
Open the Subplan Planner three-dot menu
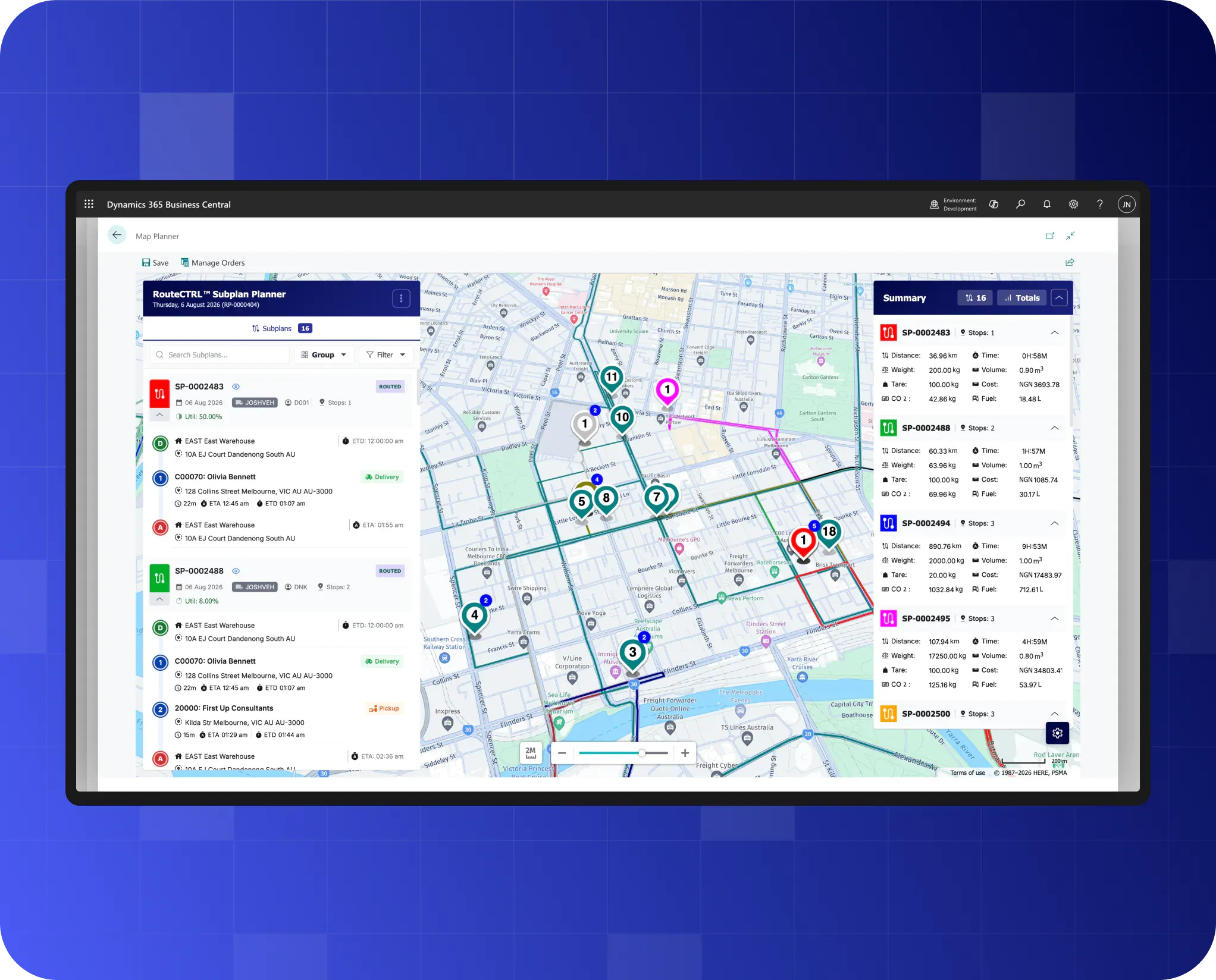401,299
